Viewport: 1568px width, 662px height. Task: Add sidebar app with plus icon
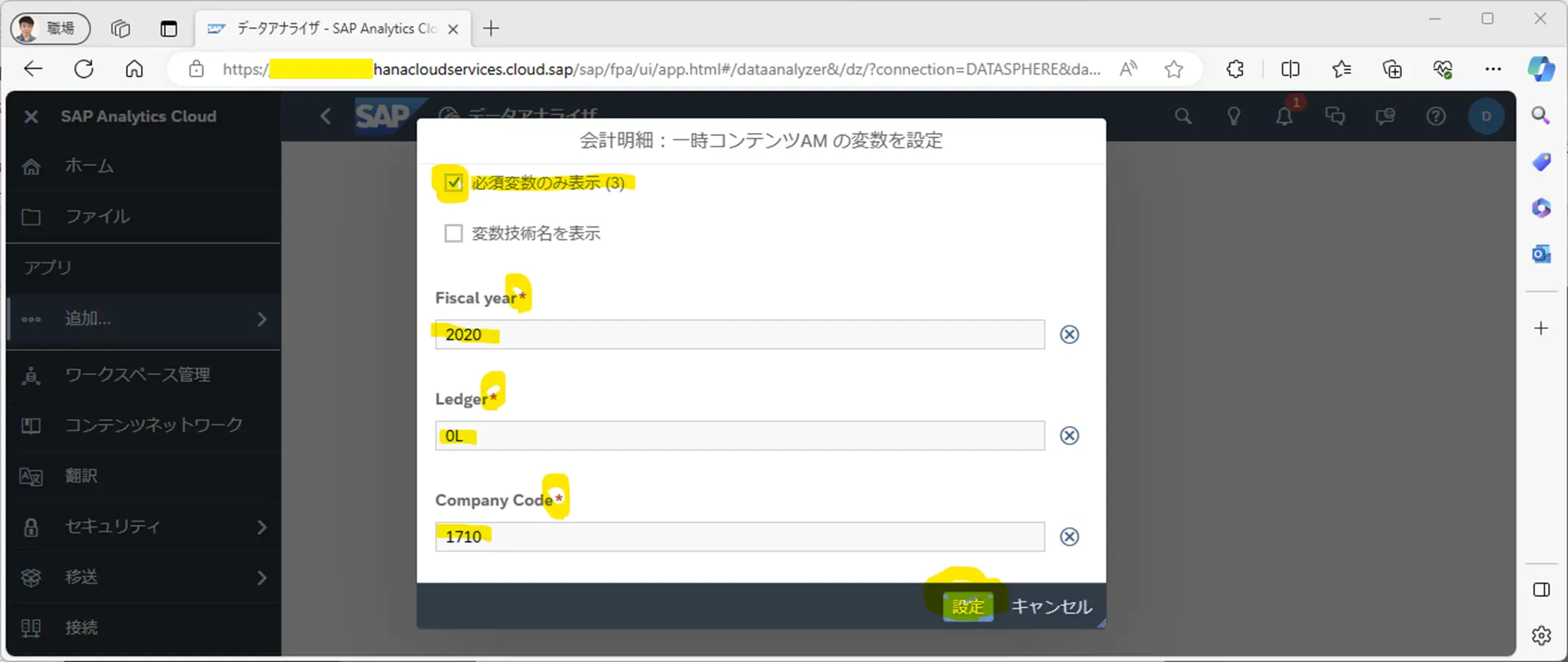[1541, 328]
